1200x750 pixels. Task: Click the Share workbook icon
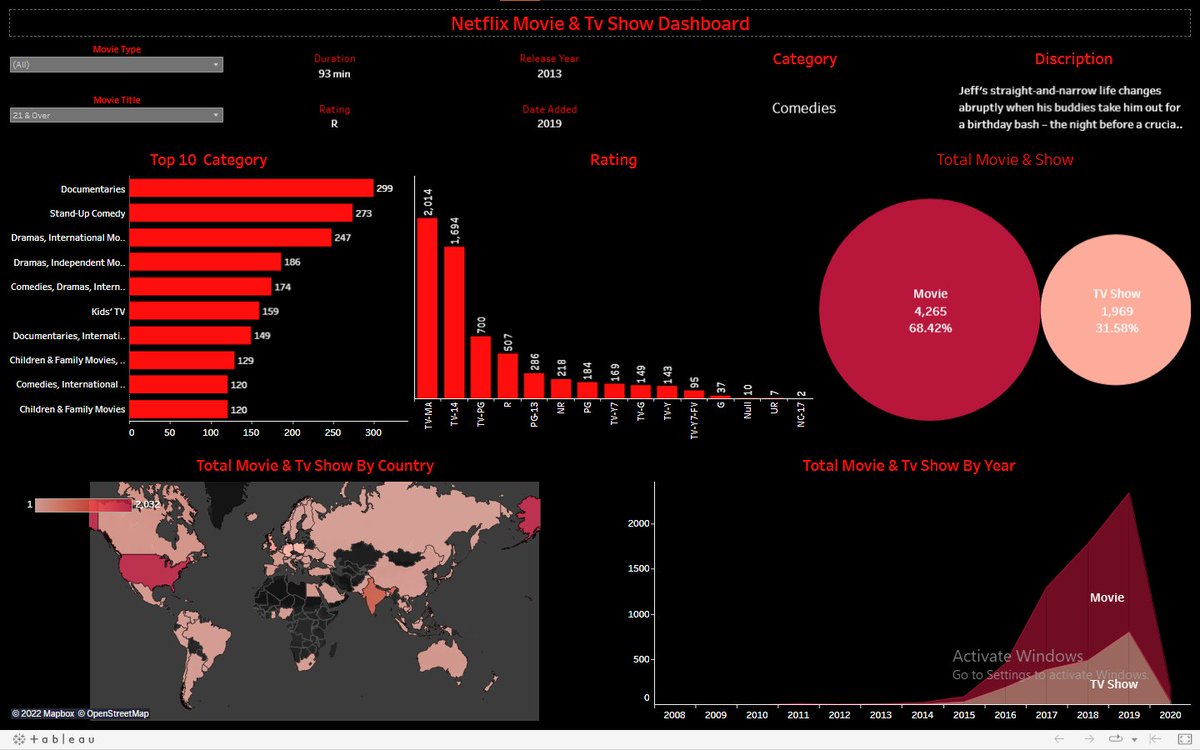[x=1116, y=739]
